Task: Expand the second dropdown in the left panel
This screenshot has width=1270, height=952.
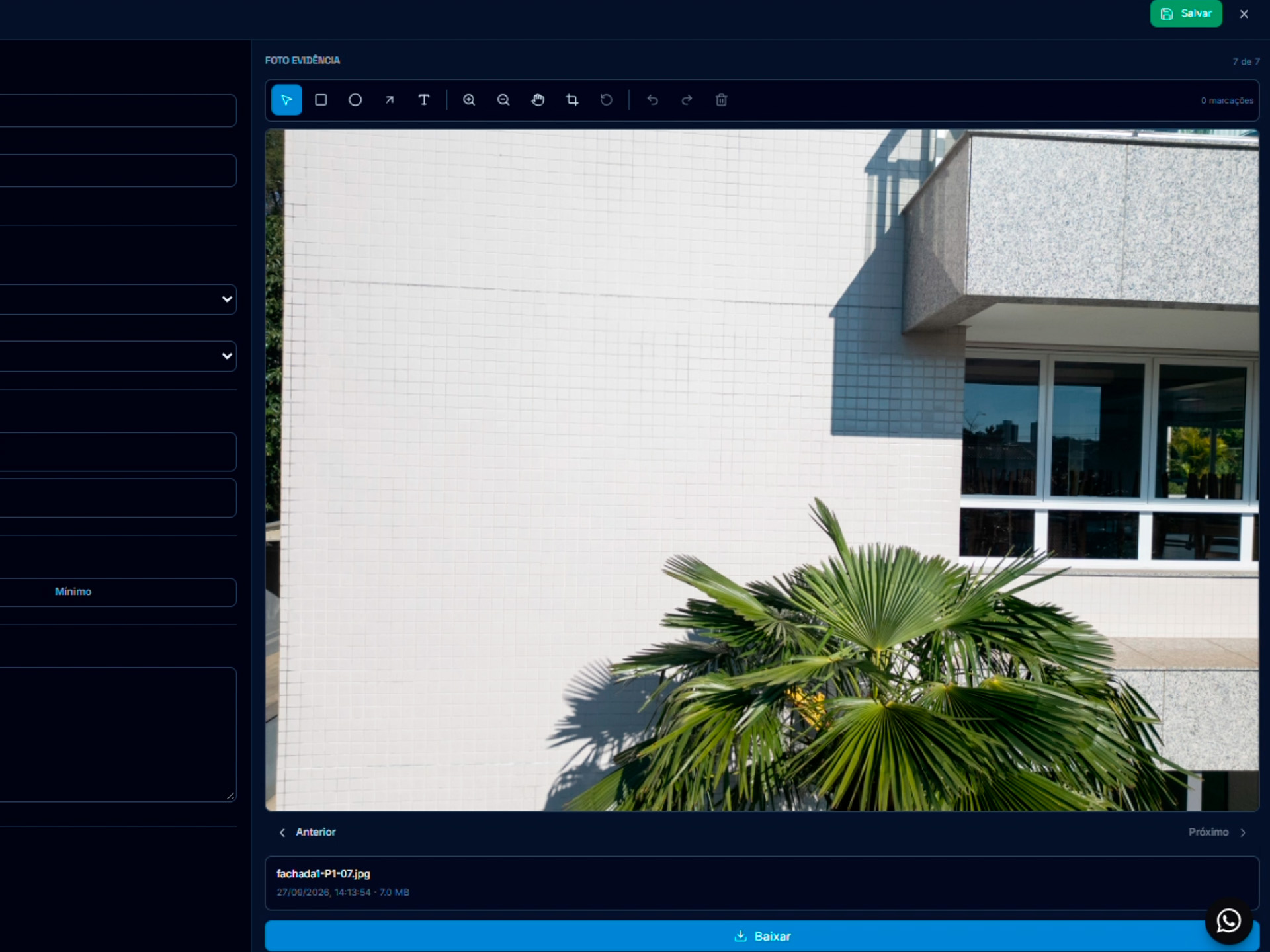Action: click(x=118, y=356)
